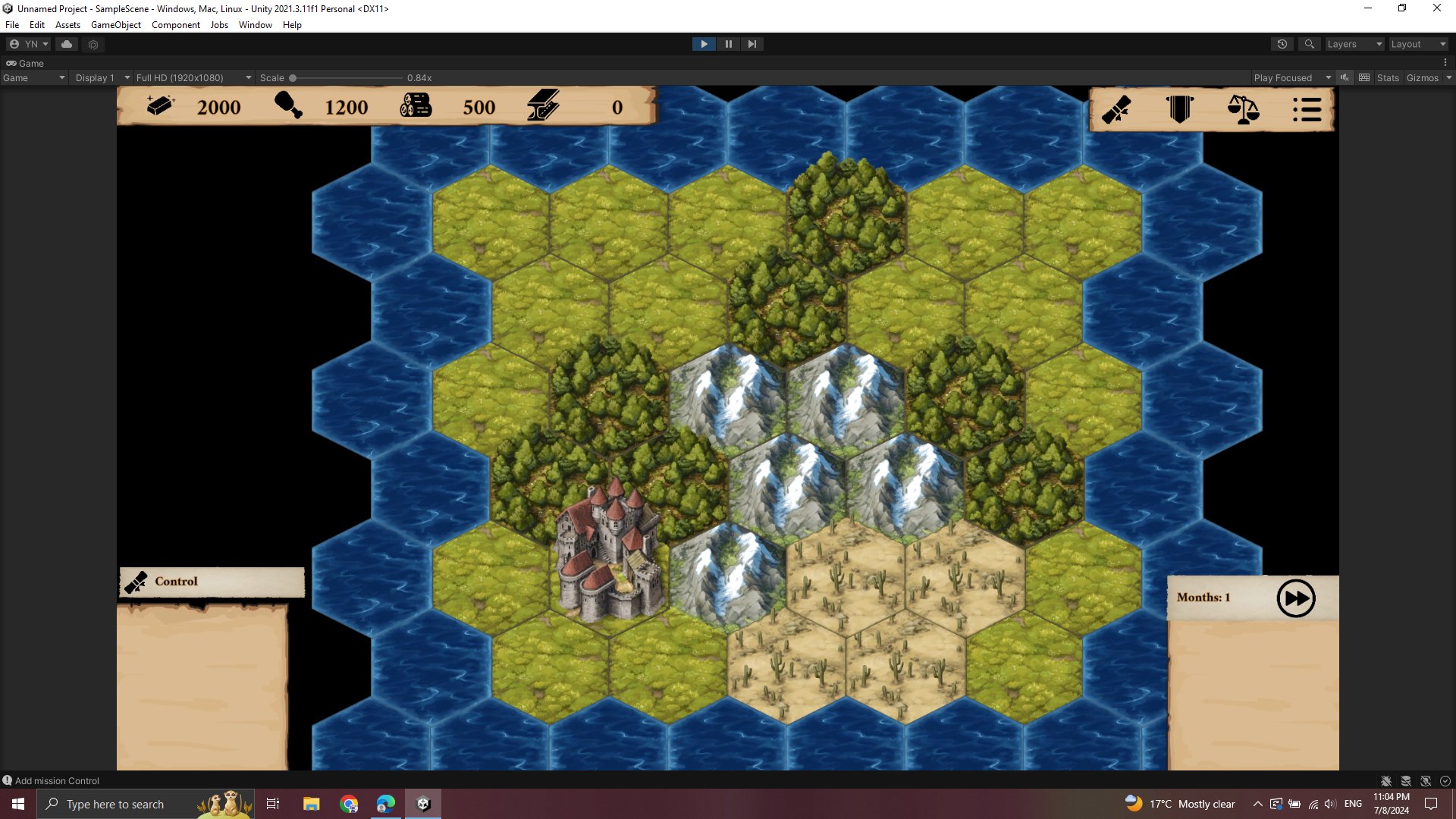This screenshot has width=1456, height=819.
Task: Open the GameObject menu
Action: (115, 25)
